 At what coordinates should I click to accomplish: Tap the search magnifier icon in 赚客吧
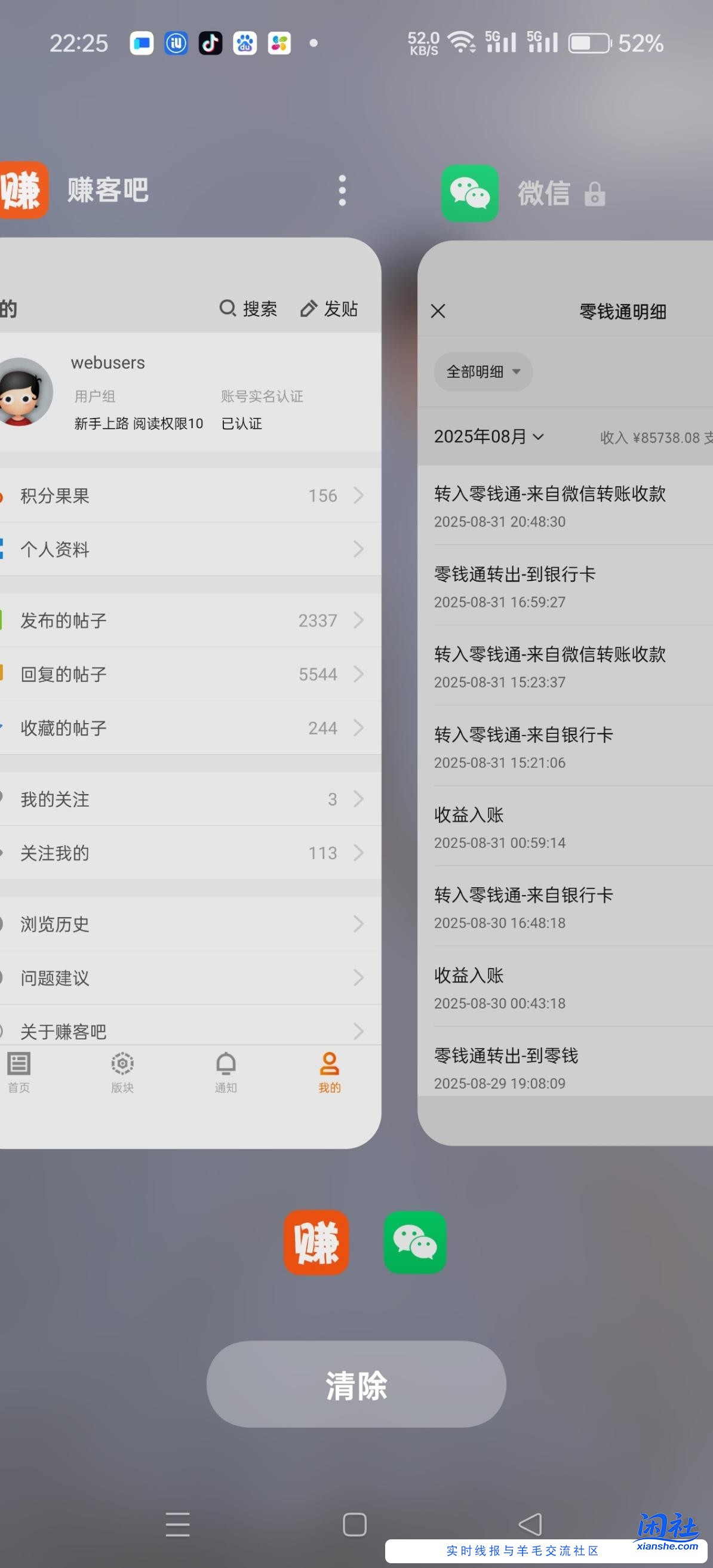pyautogui.click(x=228, y=308)
